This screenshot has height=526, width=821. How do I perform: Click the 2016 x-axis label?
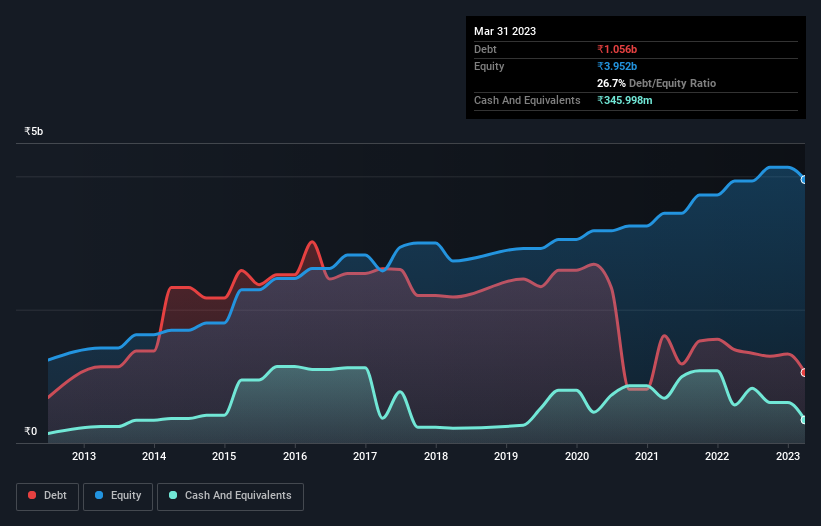[295, 456]
